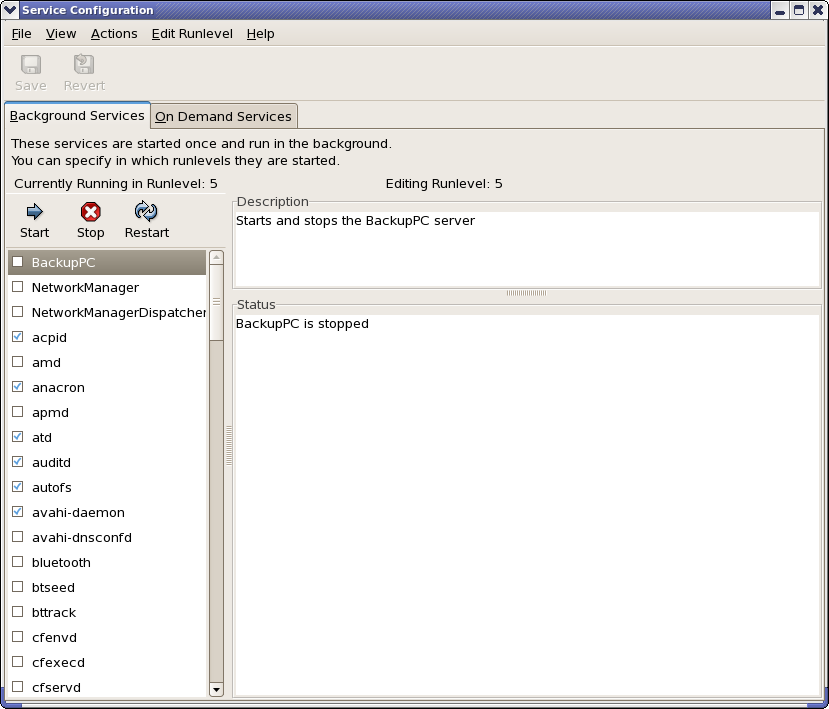
Task: Close the Service Configuration window
Action: pyautogui.click(x=817, y=10)
